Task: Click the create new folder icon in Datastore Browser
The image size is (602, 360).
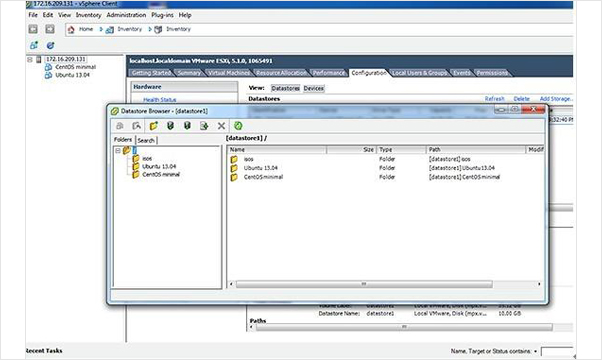Action: click(x=154, y=126)
